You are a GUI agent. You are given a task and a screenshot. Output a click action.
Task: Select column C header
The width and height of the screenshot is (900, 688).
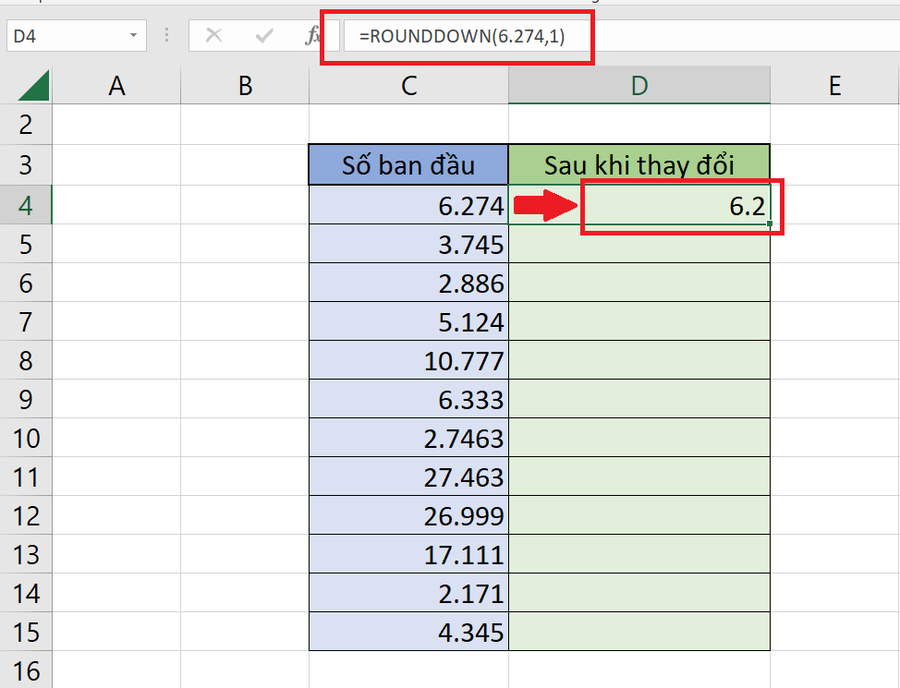pos(409,86)
